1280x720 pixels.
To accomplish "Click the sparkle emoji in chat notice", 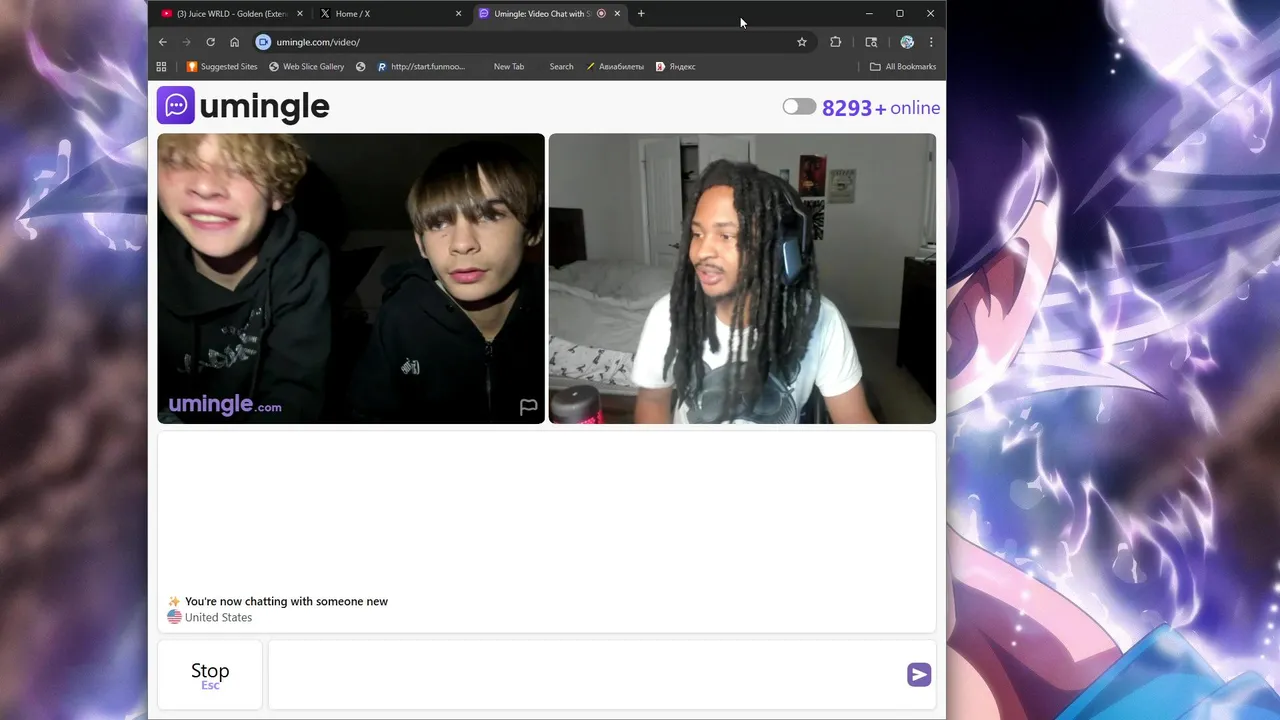I will pos(174,601).
